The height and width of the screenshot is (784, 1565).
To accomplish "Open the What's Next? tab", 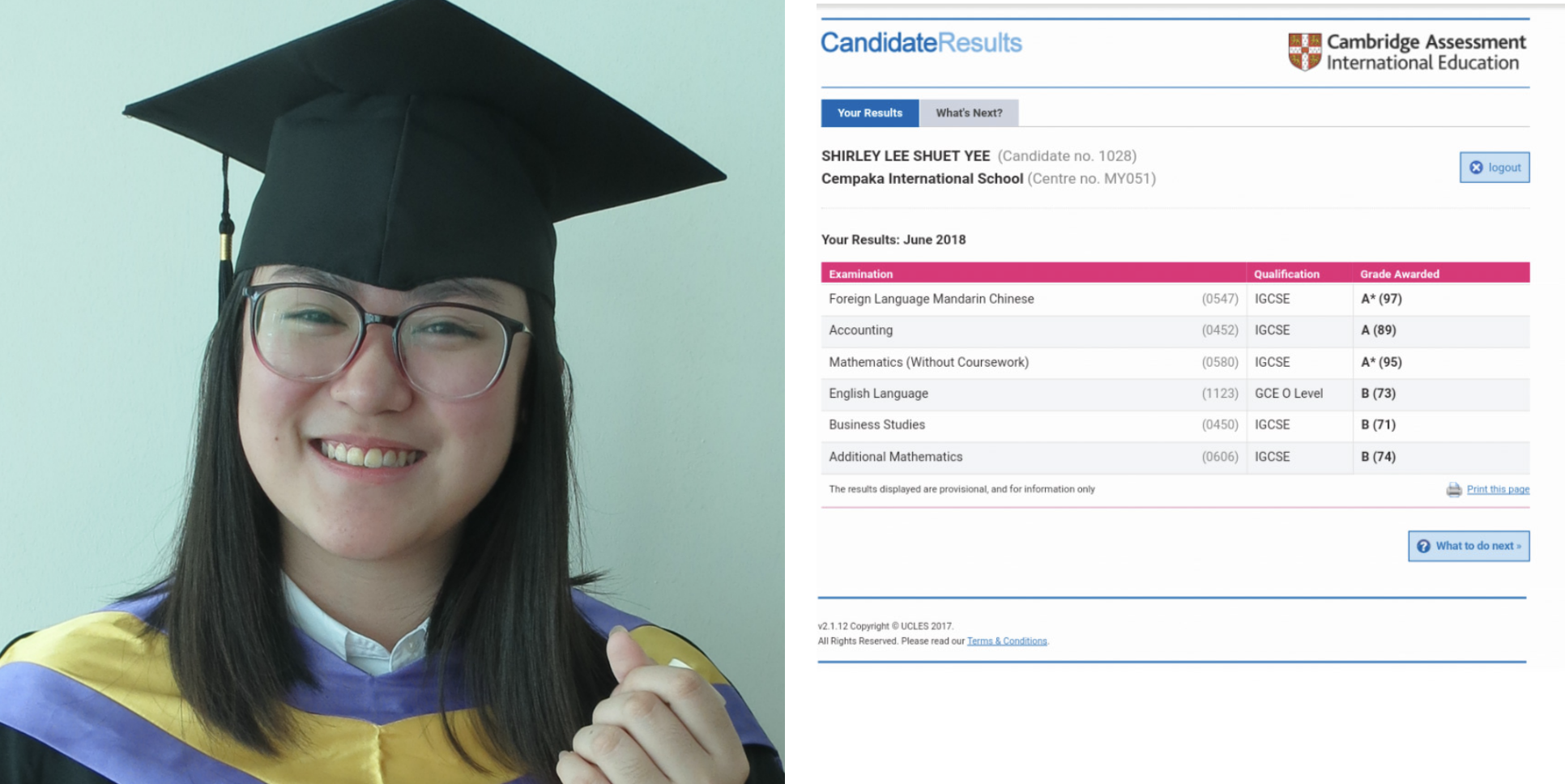I will coord(969,113).
